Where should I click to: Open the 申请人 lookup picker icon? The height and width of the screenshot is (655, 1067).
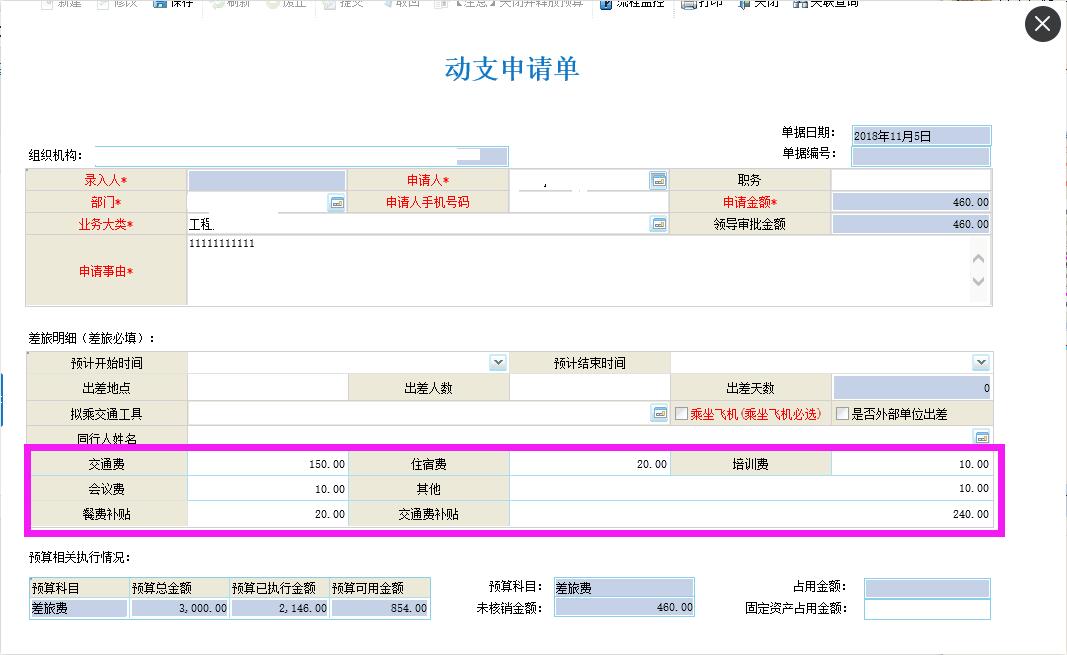coord(658,180)
